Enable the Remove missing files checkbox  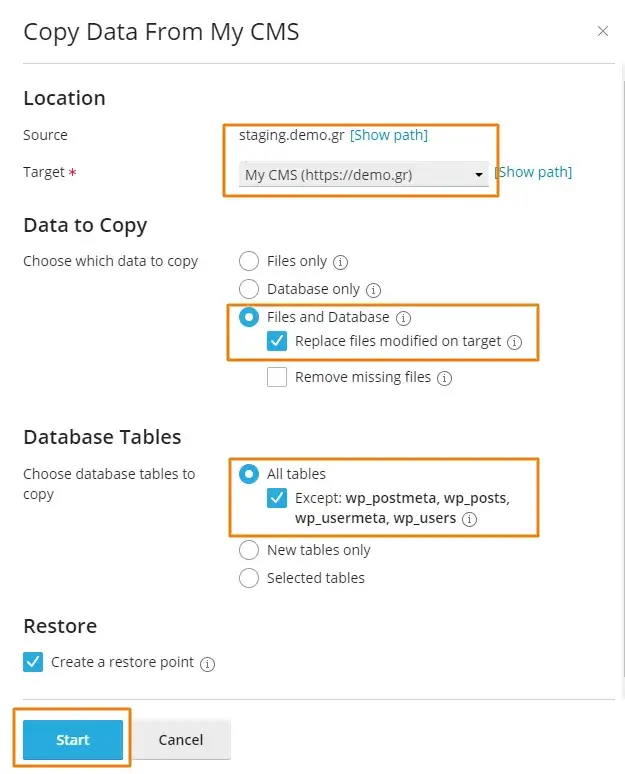(x=277, y=377)
